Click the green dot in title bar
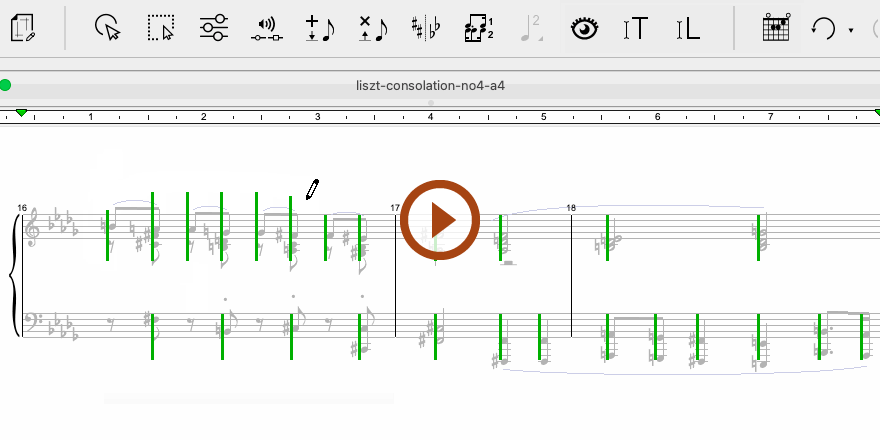 click(5, 85)
